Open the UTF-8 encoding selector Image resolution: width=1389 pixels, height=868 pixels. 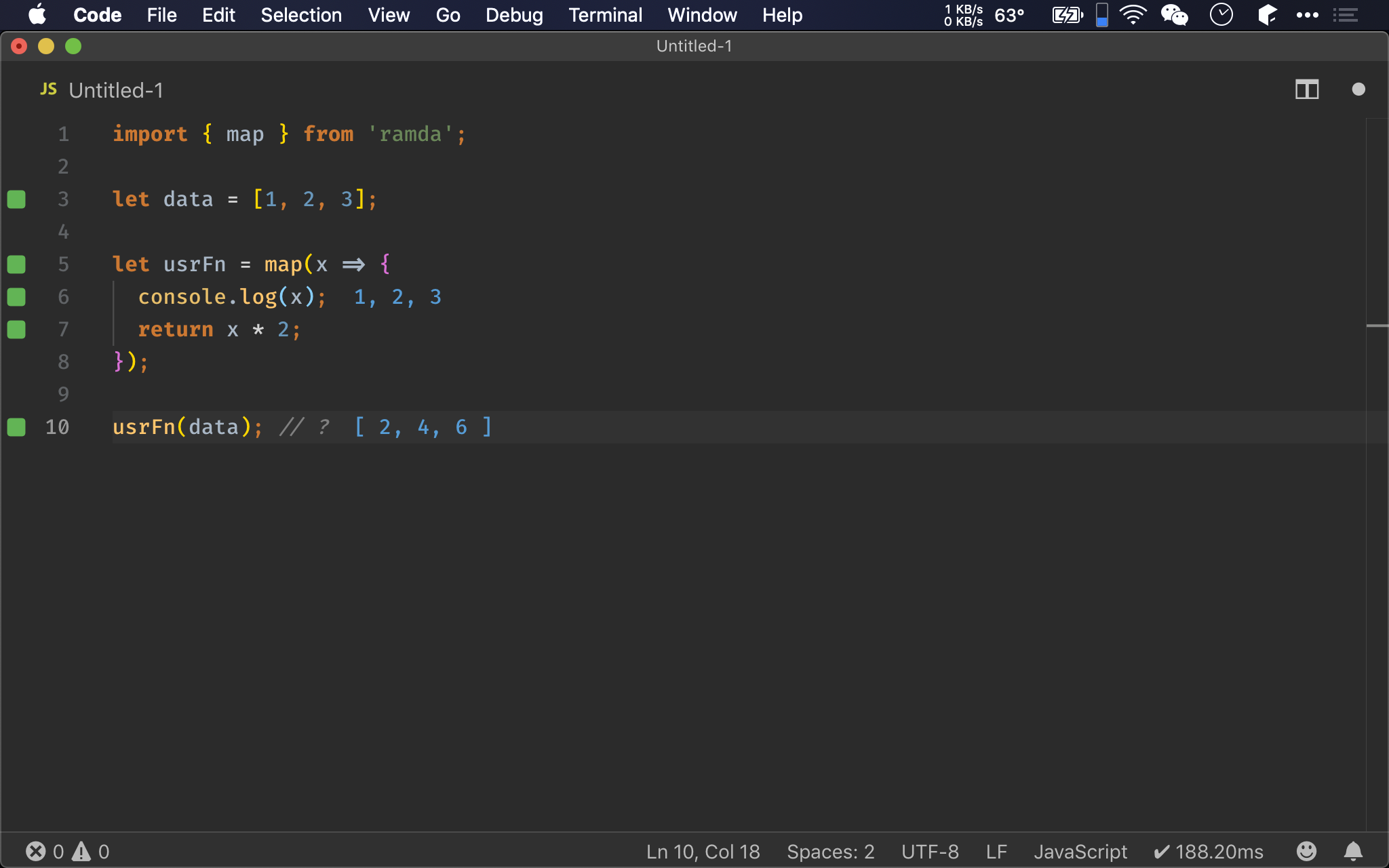[x=930, y=851]
